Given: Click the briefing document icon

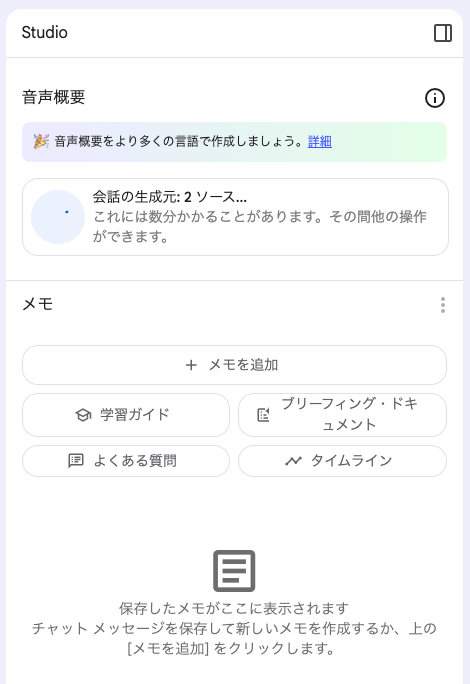Looking at the screenshot, I should pyautogui.click(x=263, y=415).
